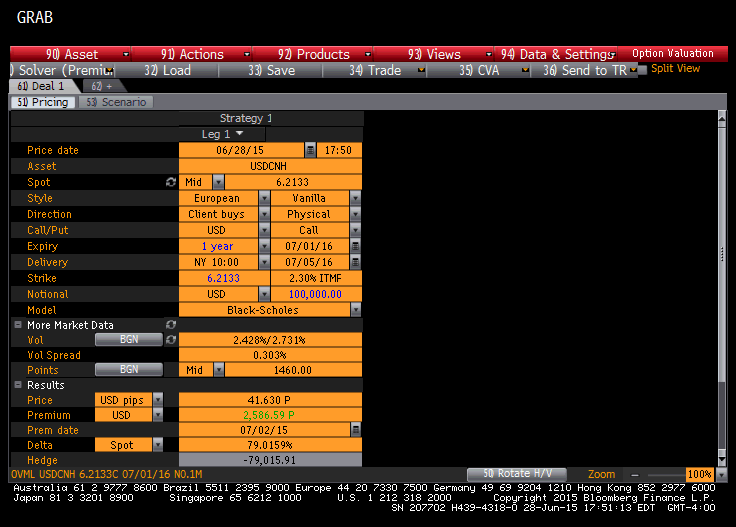Click the 50) Rotate H/V button

coord(517,474)
